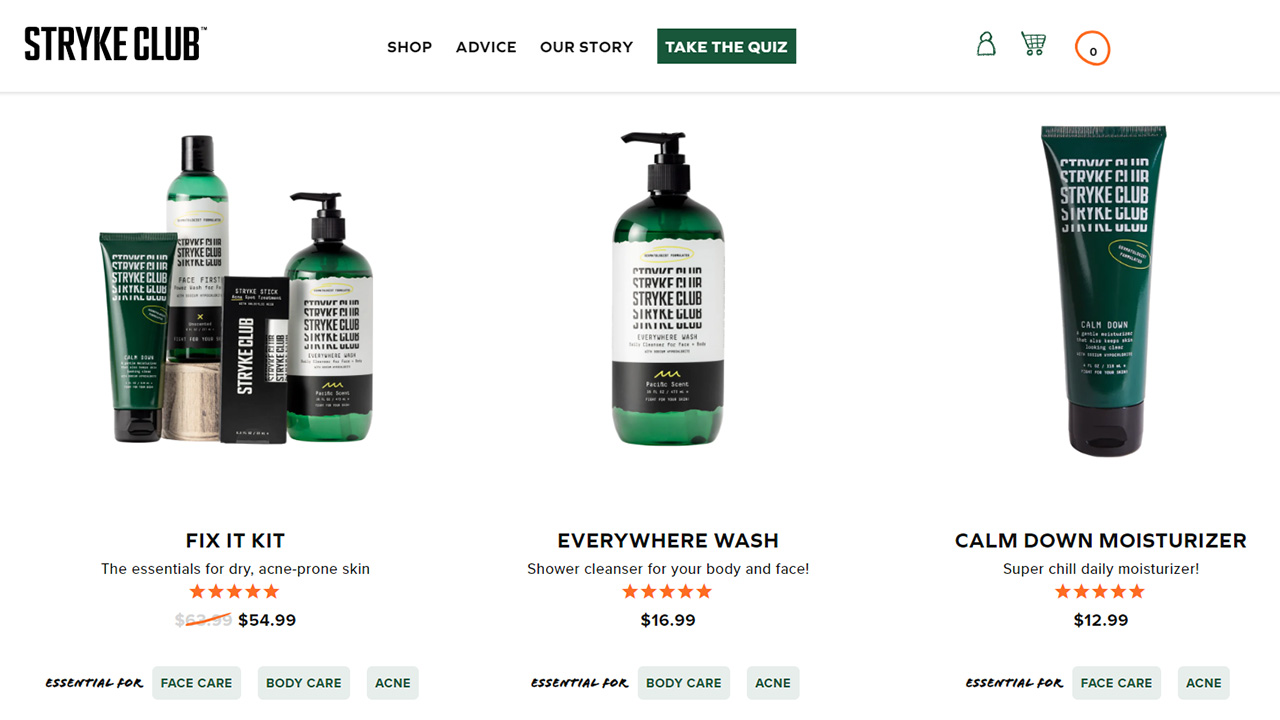Click the Fix It Kit title link

pos(235,541)
